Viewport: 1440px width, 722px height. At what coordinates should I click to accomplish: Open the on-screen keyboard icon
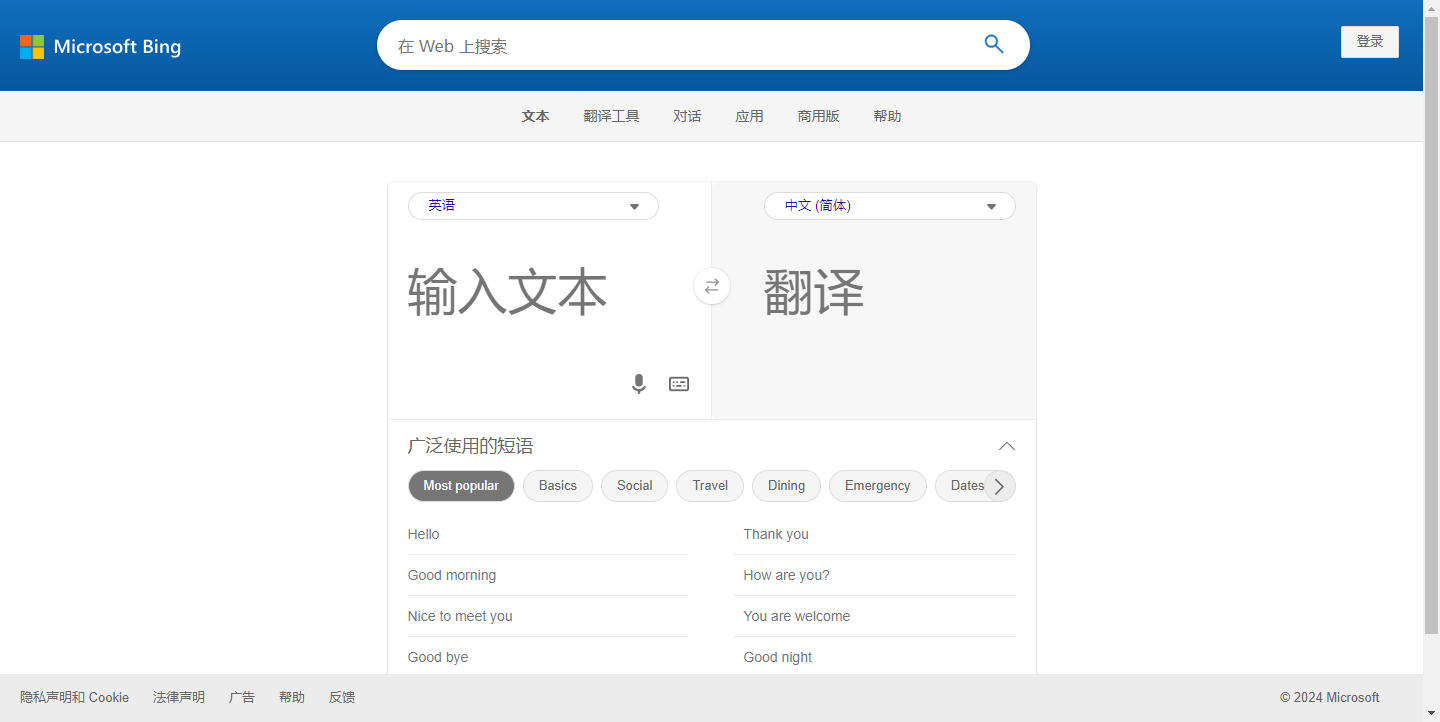679,384
